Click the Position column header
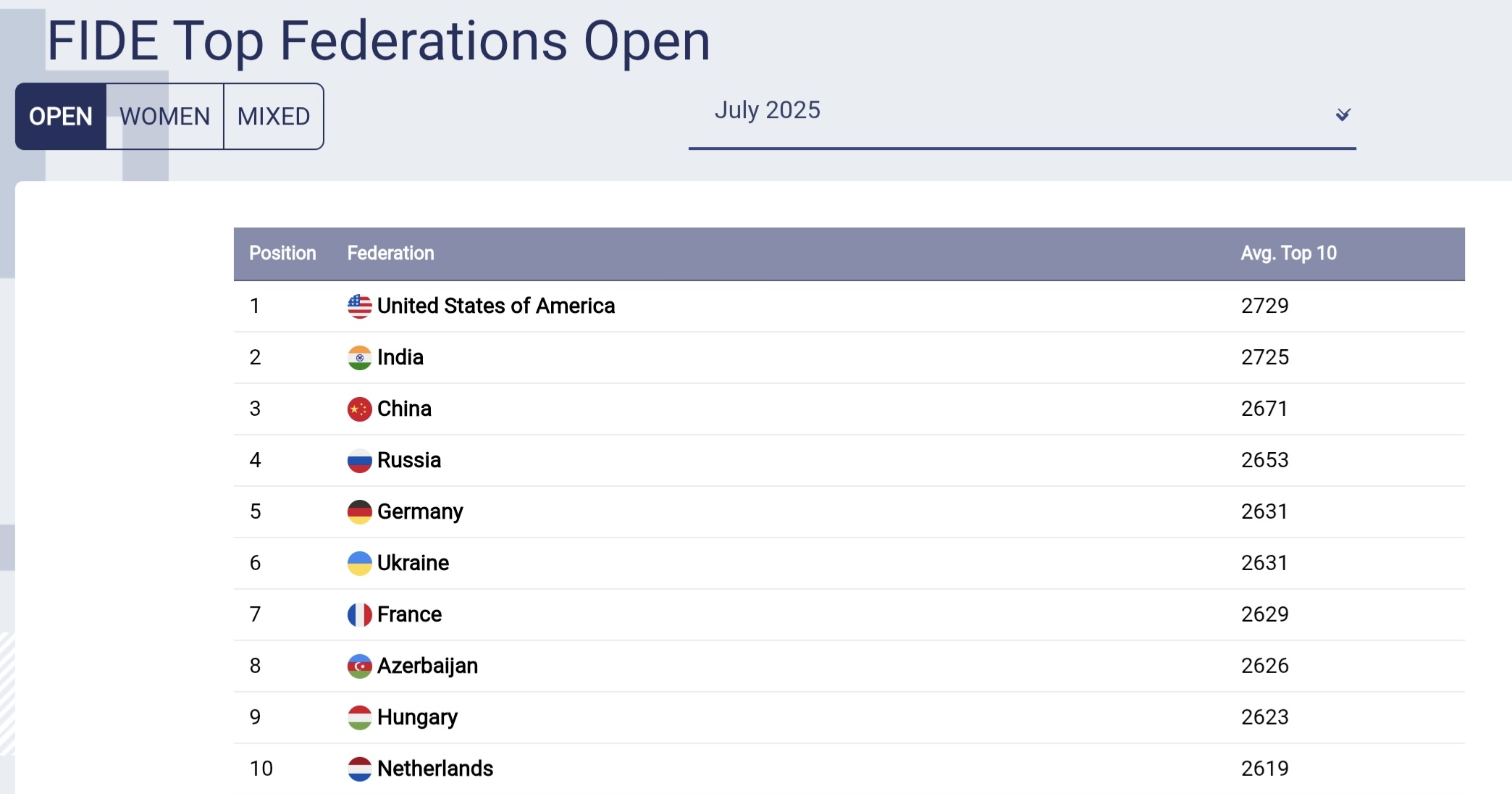 click(282, 254)
